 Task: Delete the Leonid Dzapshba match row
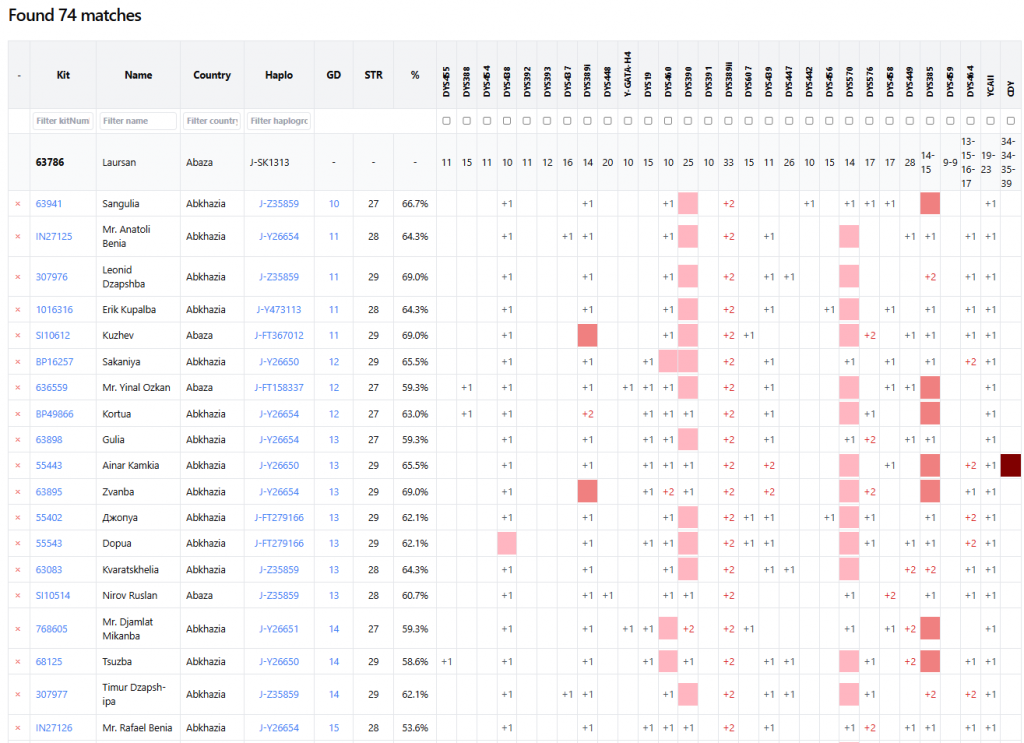coord(18,277)
